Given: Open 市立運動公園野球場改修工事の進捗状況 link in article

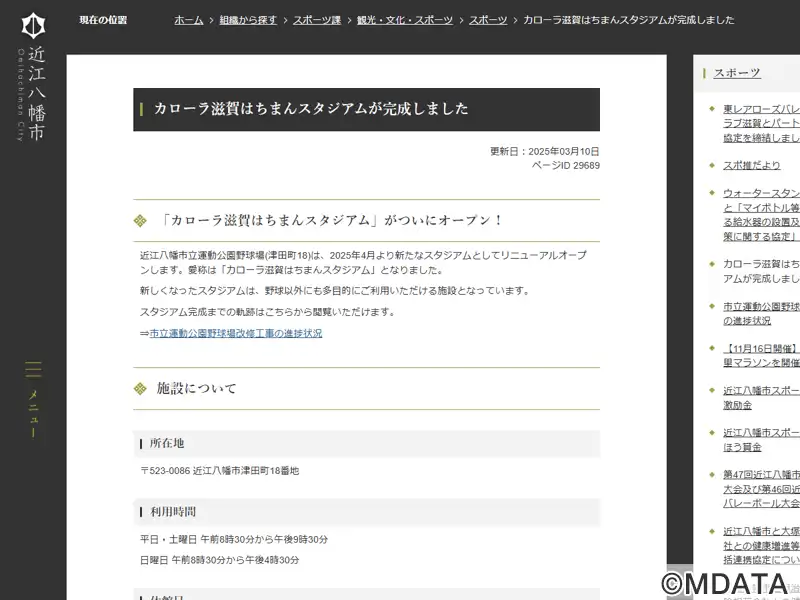Looking at the screenshot, I should coord(236,333).
